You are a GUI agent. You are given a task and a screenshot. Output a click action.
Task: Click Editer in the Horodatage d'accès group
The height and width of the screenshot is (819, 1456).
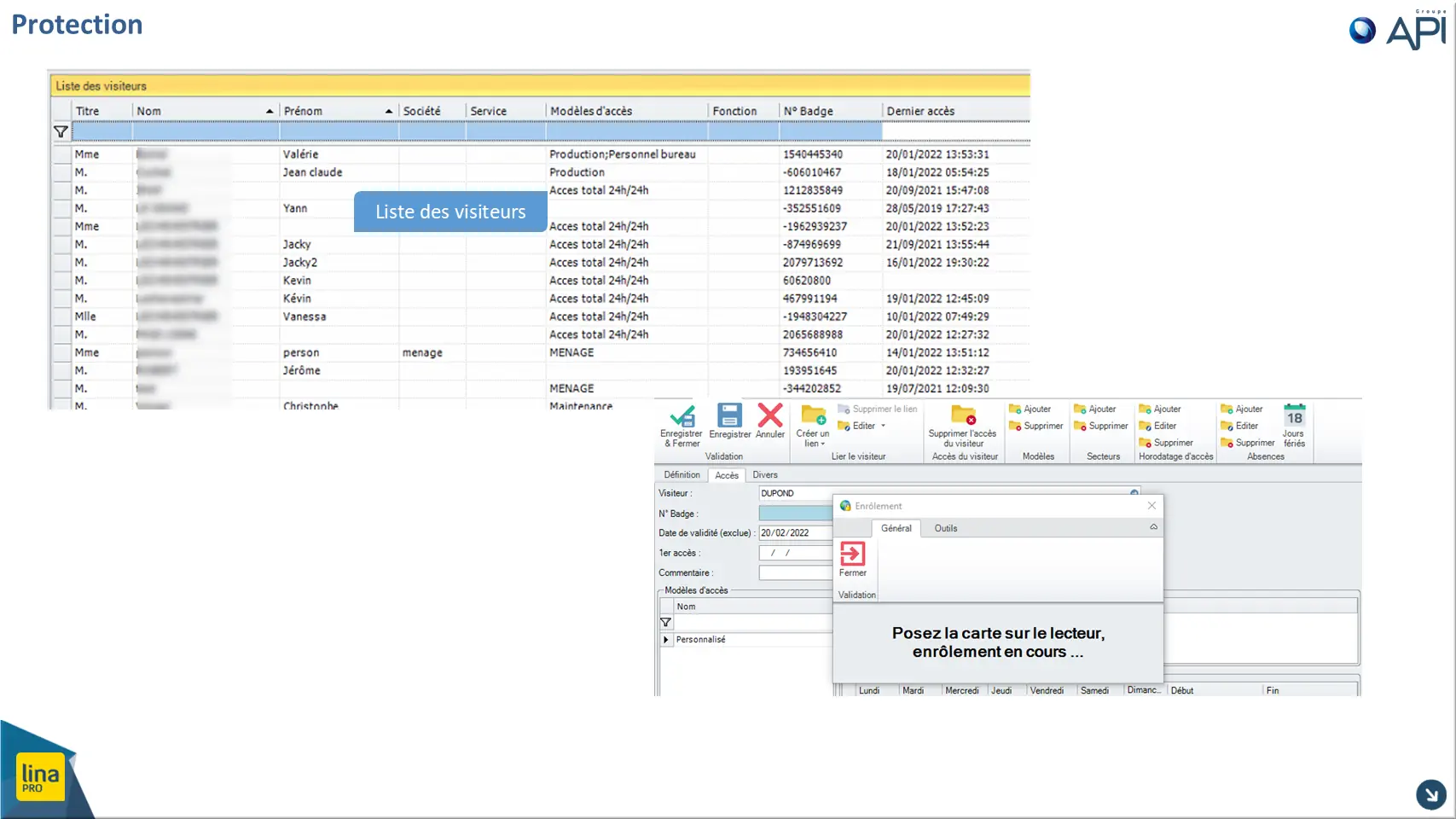(1157, 426)
